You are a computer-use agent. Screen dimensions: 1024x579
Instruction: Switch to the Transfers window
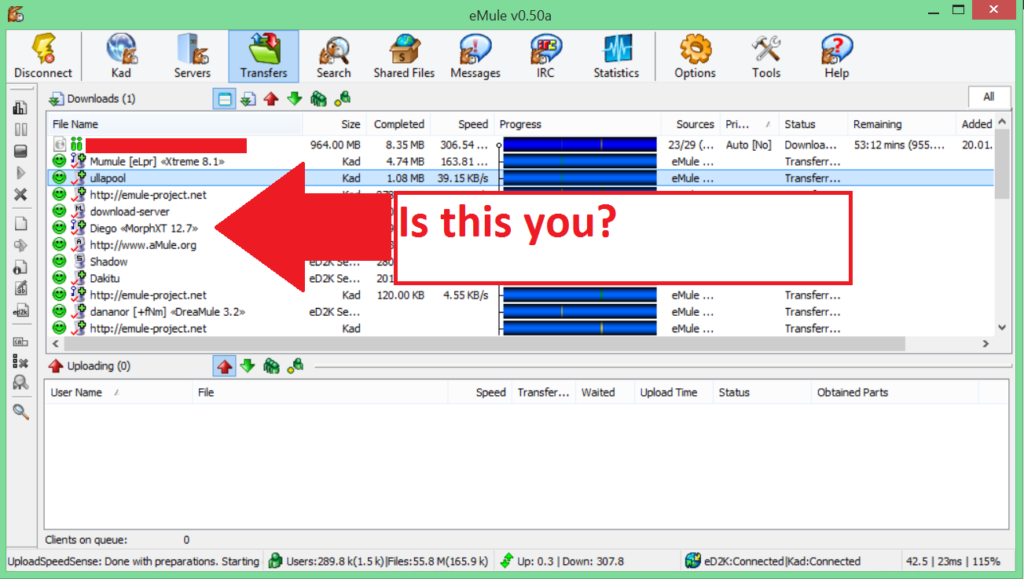(x=263, y=56)
